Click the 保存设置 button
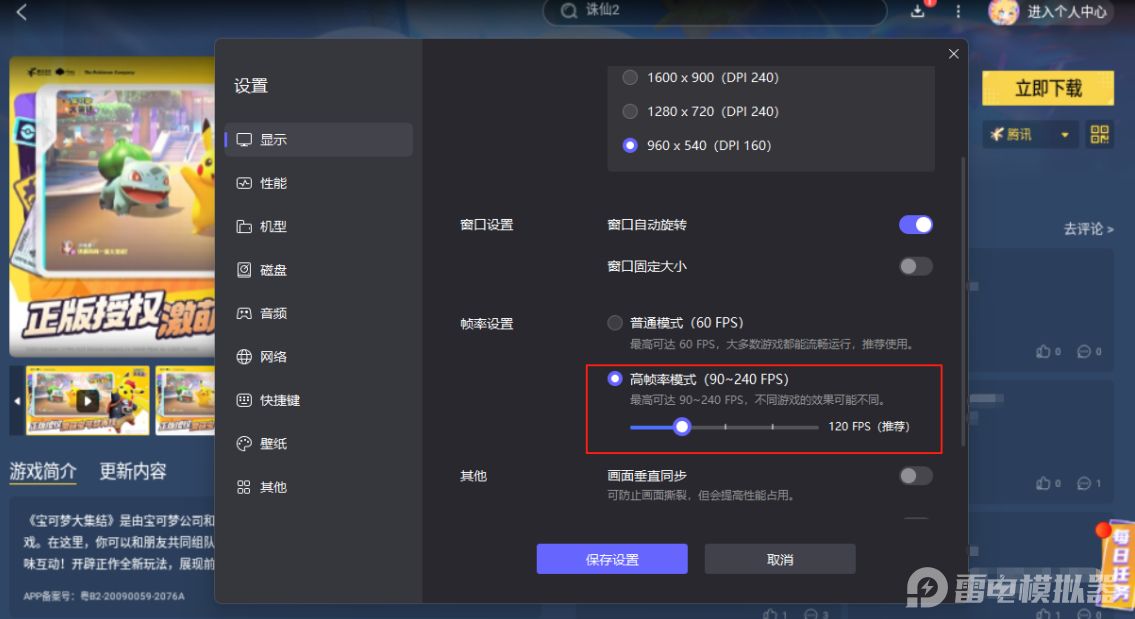Viewport: 1135px width, 619px height. pos(612,559)
